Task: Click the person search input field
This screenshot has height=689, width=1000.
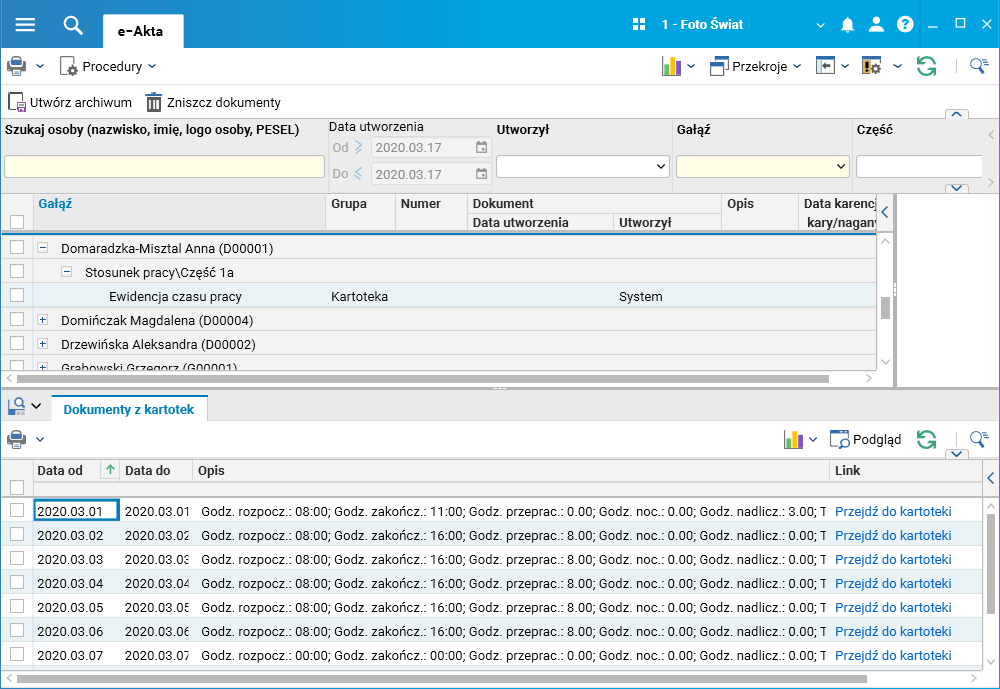Action: (163, 166)
